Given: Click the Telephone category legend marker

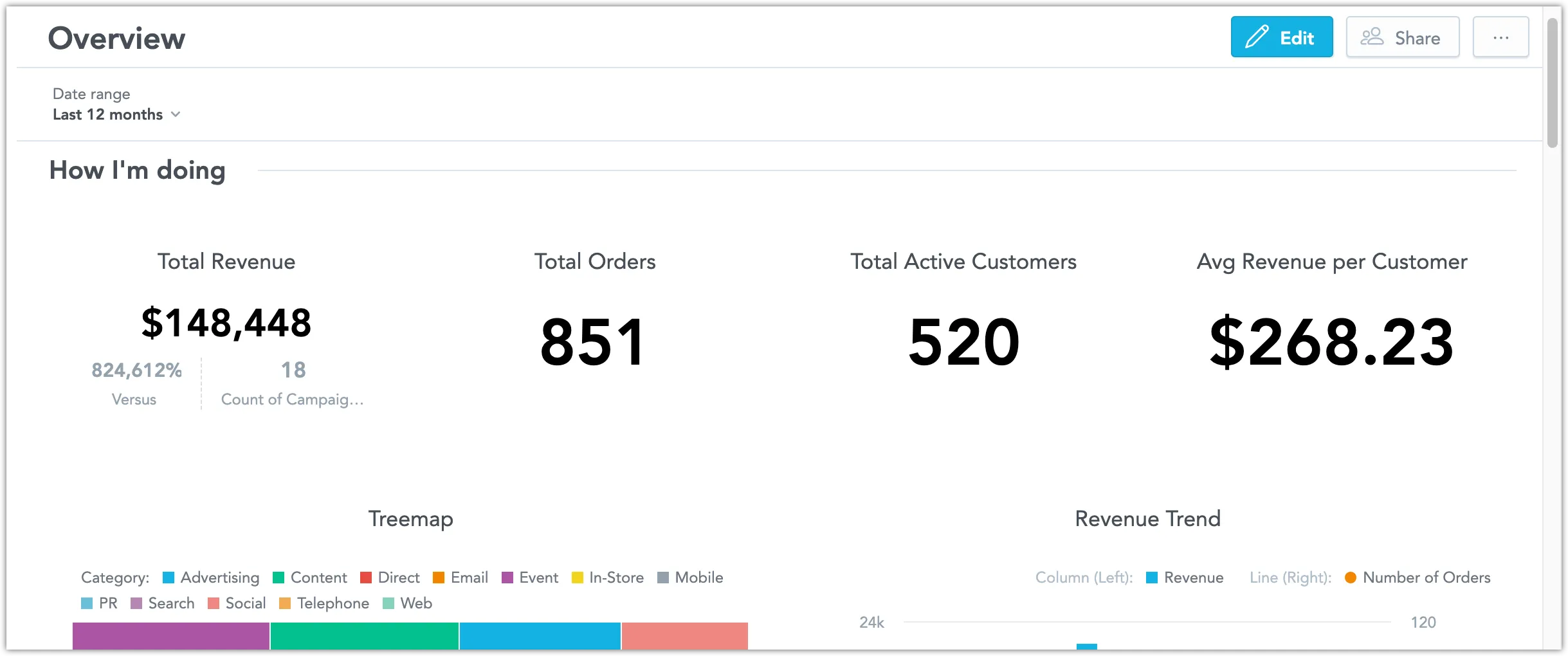Looking at the screenshot, I should click(284, 603).
